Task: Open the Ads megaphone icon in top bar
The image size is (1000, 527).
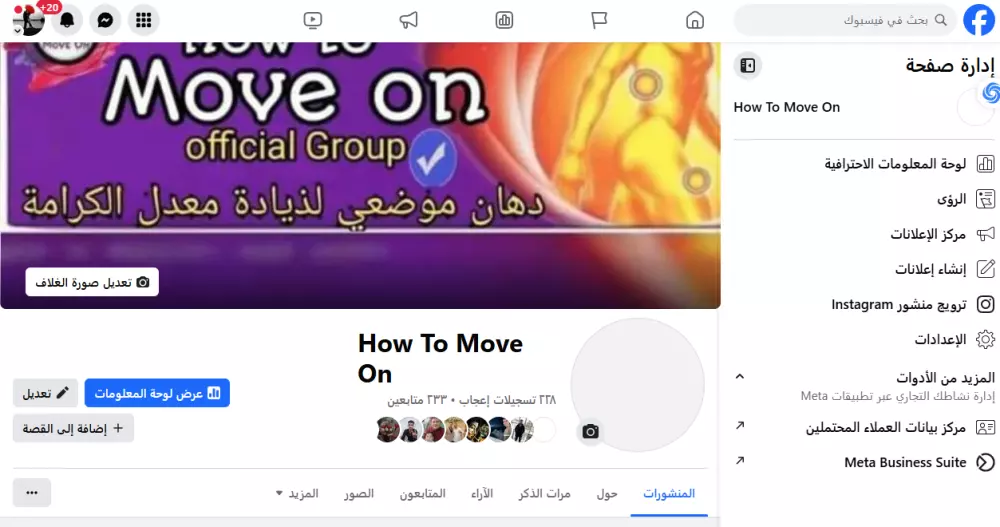Action: pos(409,20)
